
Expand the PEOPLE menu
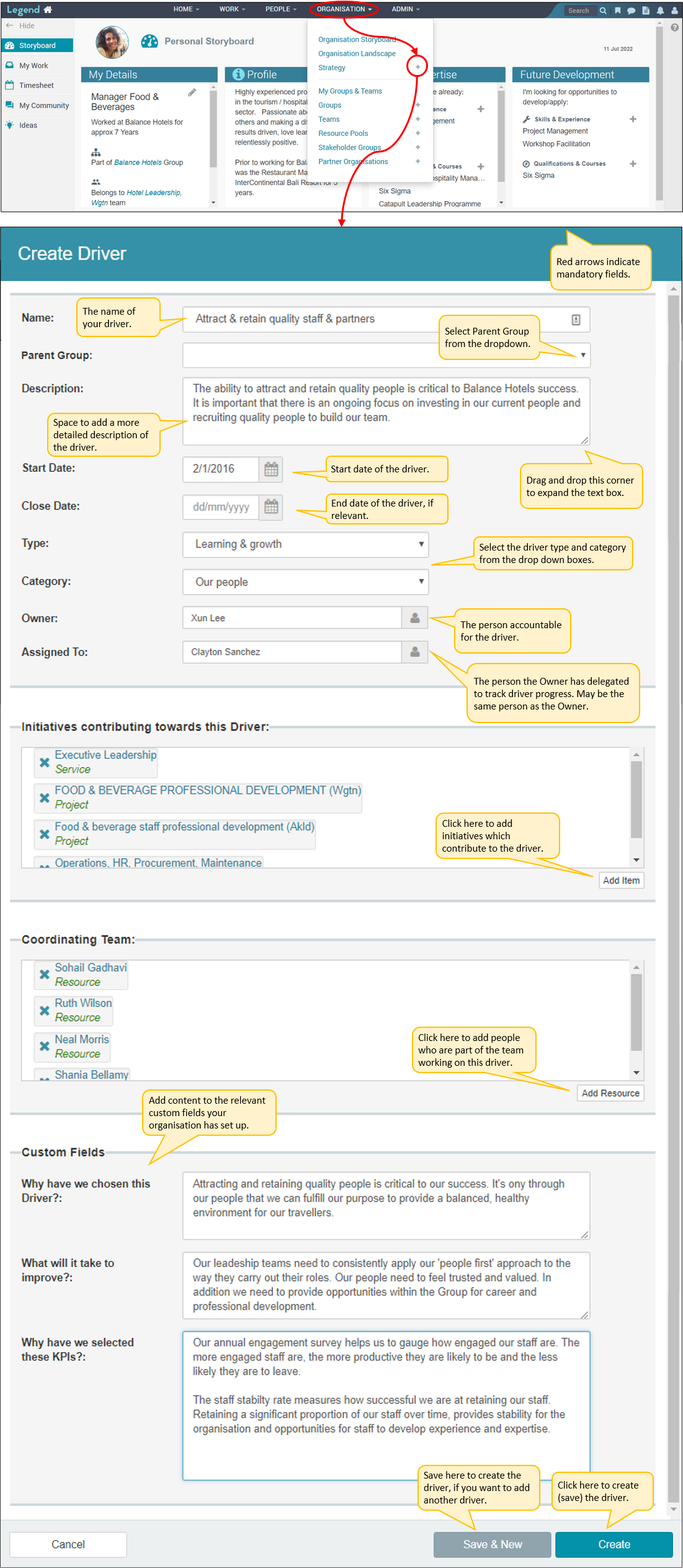[x=280, y=9]
